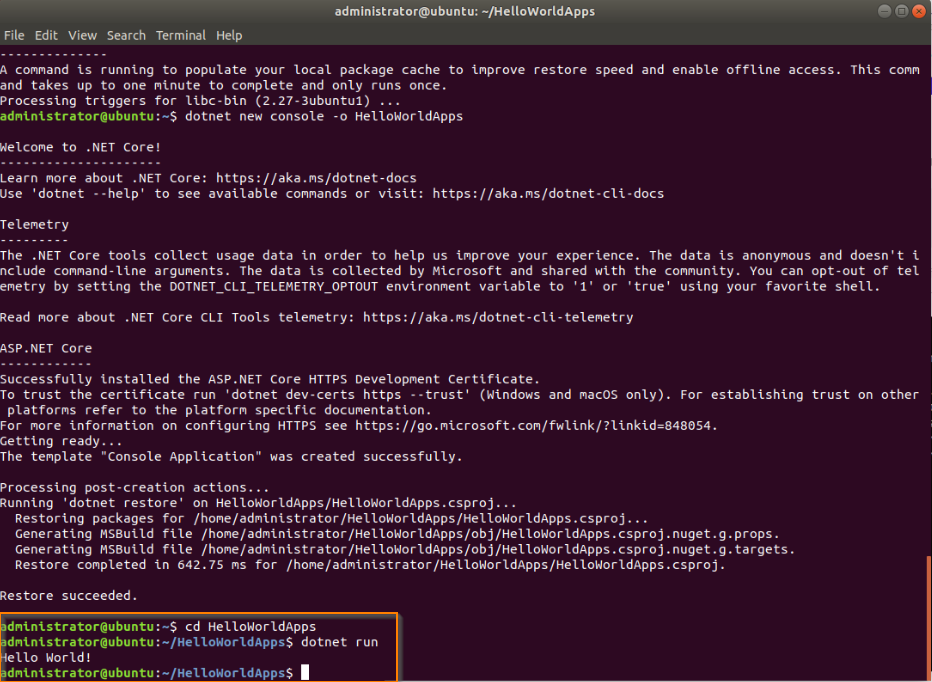Click 'Processing triggers for libc-bin' line
Viewport: 932px width, 682px height.
point(200,101)
